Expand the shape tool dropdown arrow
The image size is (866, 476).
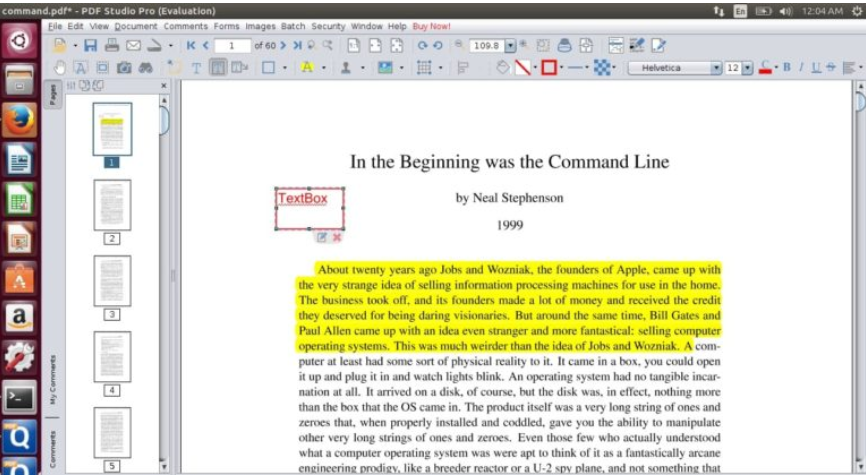tap(284, 68)
